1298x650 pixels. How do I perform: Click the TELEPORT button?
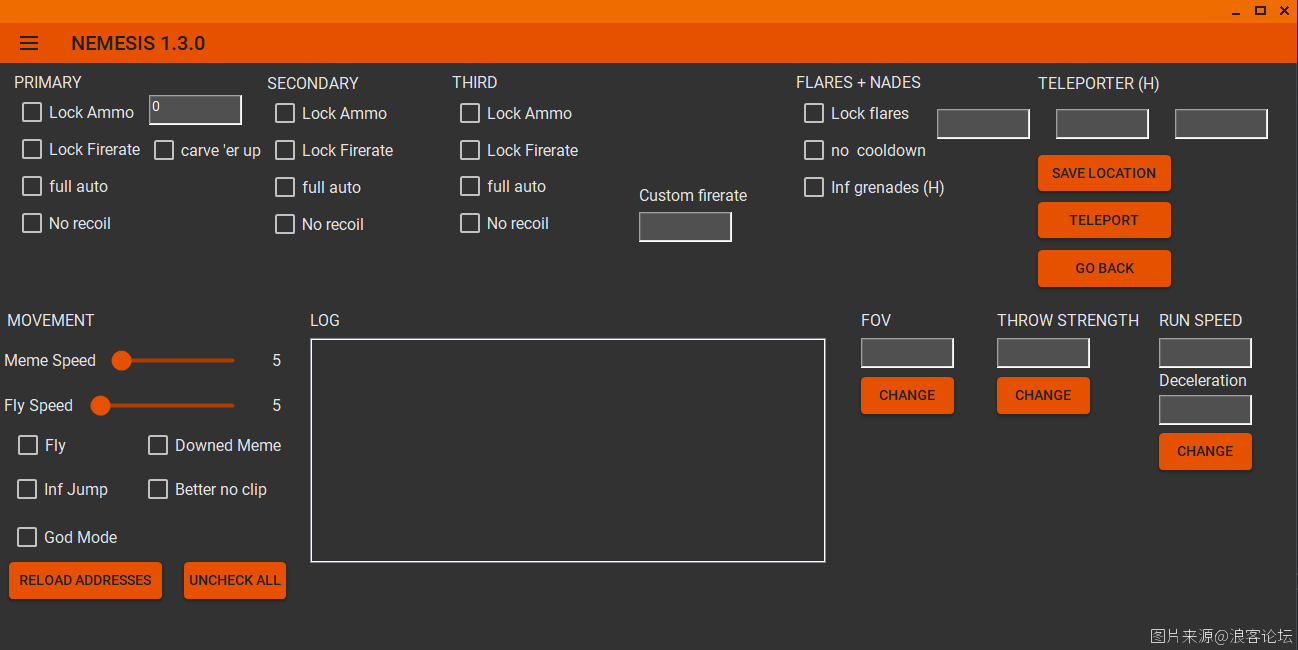click(x=1104, y=220)
